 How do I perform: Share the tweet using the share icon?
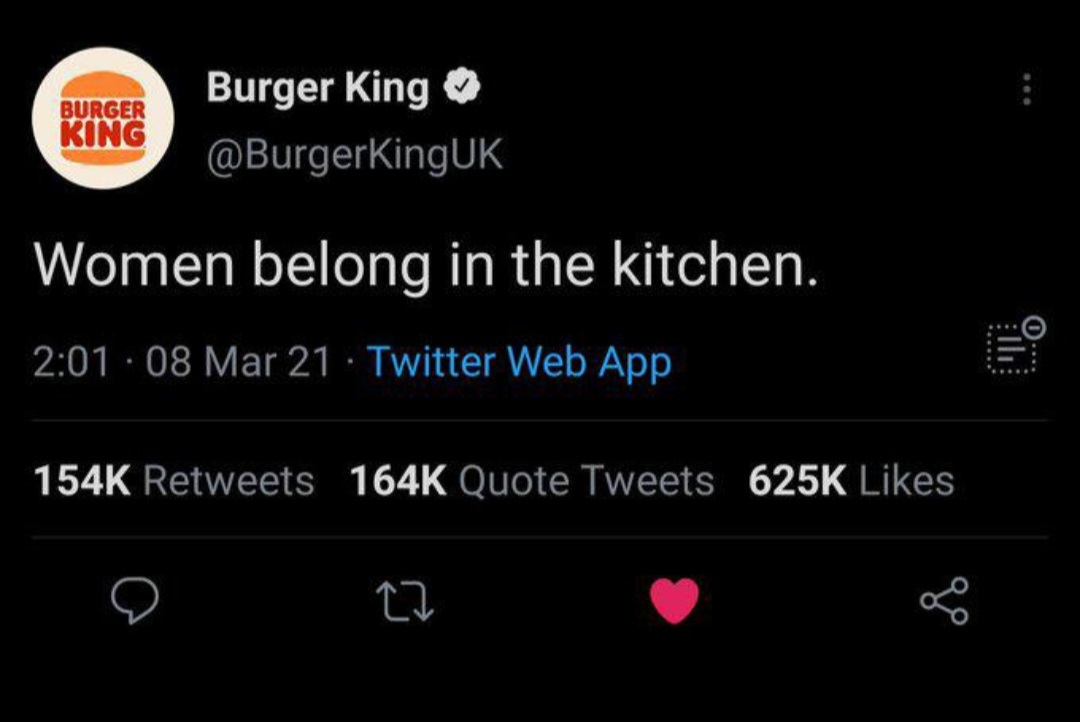[x=944, y=602]
